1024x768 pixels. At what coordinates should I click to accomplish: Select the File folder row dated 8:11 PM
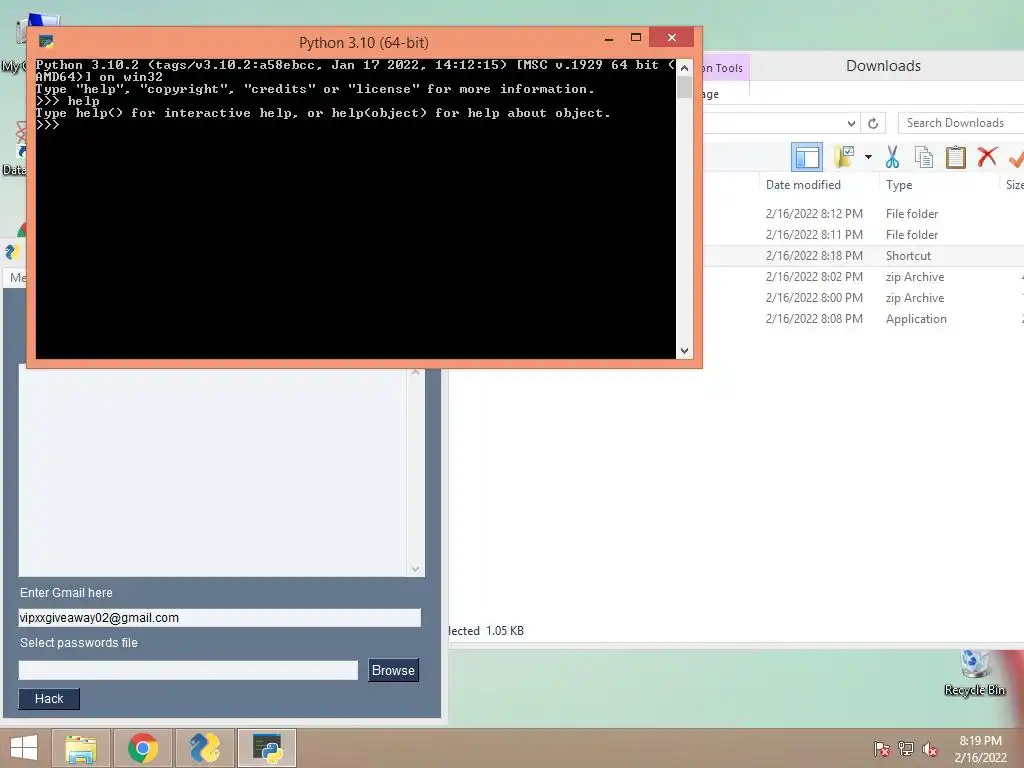[863, 234]
